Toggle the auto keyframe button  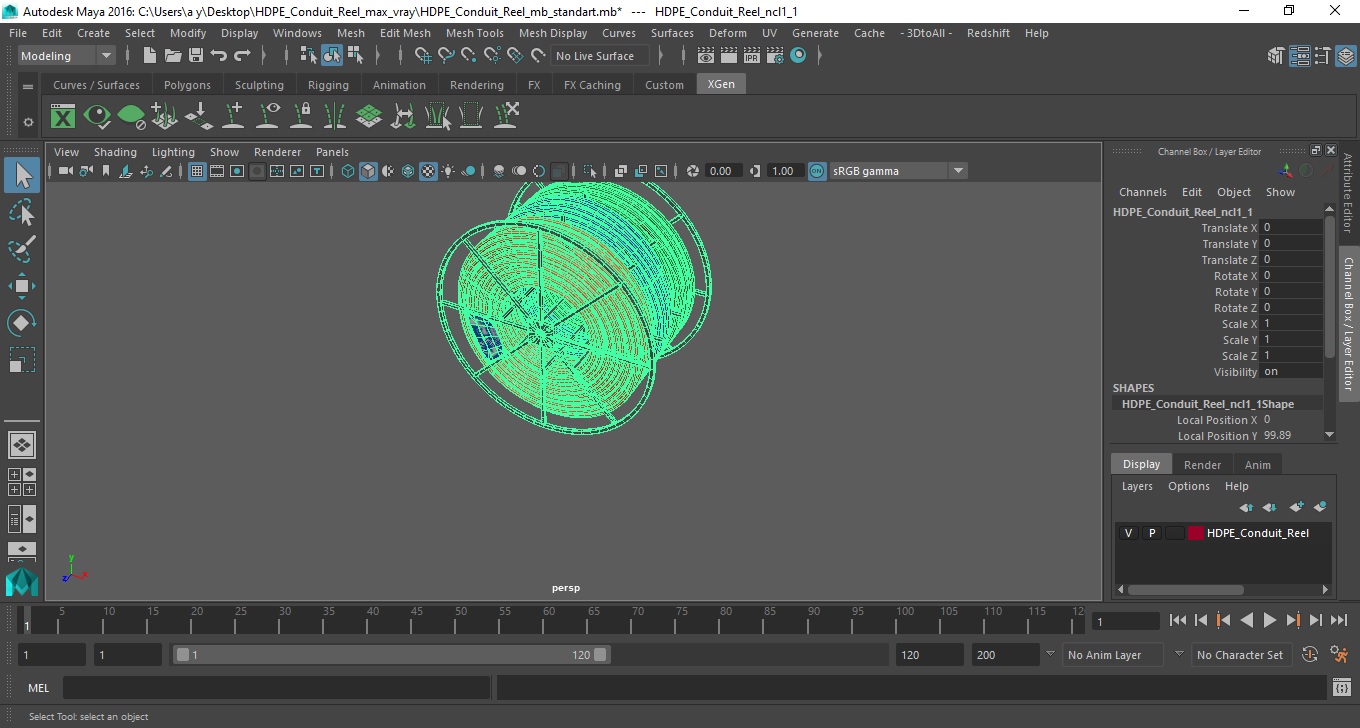point(1310,655)
